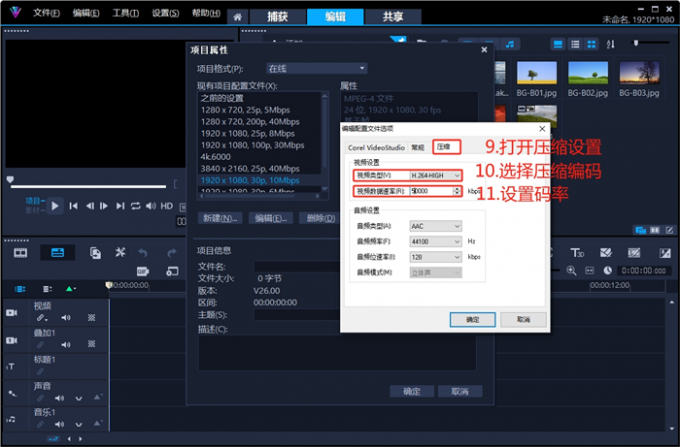Screen dimensions: 680x447
Task: Expand the 音频类型 AAC dropdown
Action: pos(435,226)
